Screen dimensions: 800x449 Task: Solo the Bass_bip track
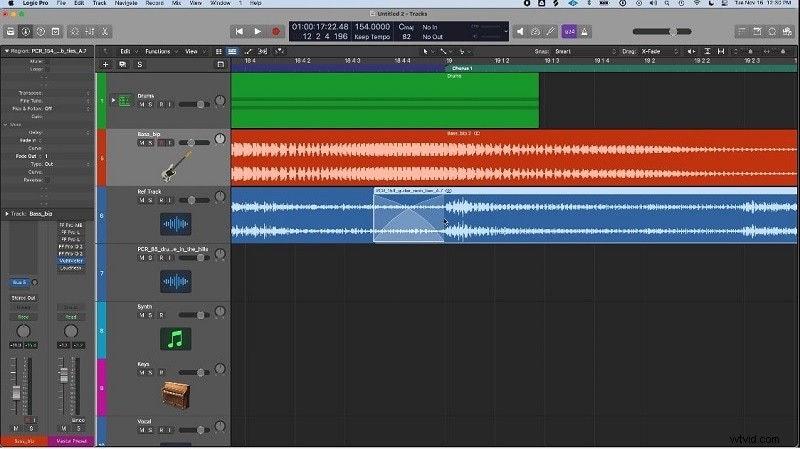150,143
